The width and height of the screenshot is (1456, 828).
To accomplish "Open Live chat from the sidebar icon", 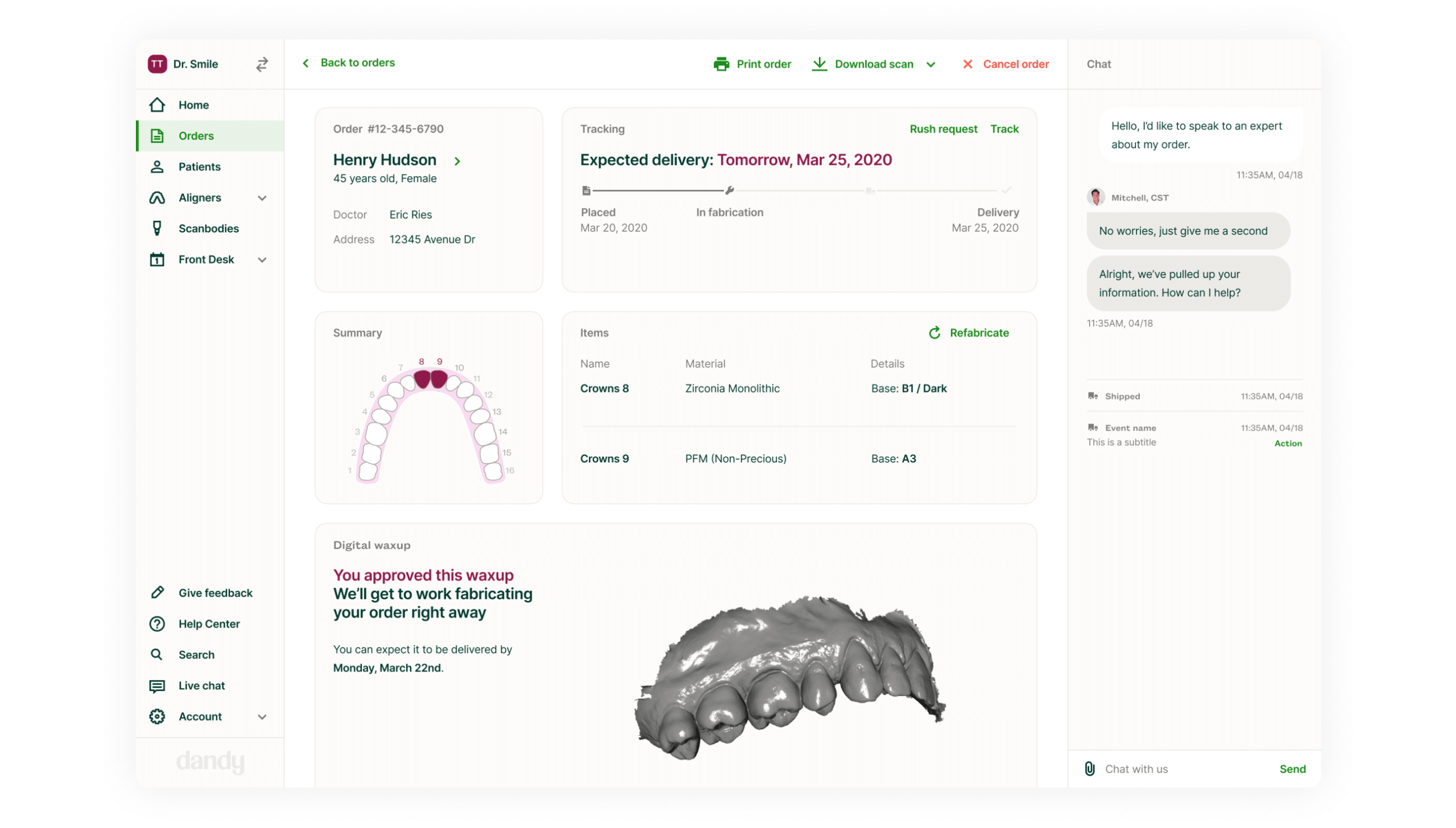I will coord(157,685).
